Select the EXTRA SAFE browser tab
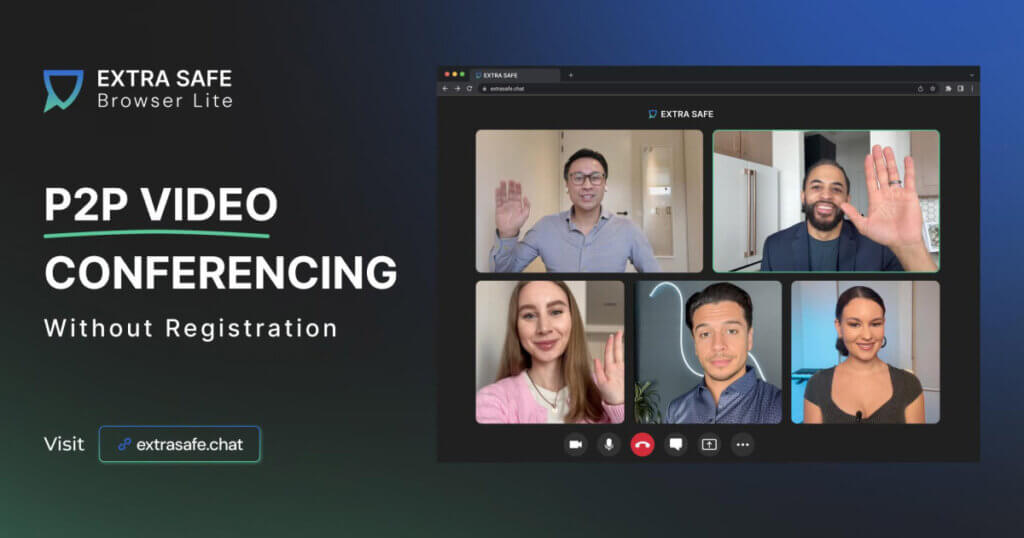1024x538 pixels. (515, 75)
